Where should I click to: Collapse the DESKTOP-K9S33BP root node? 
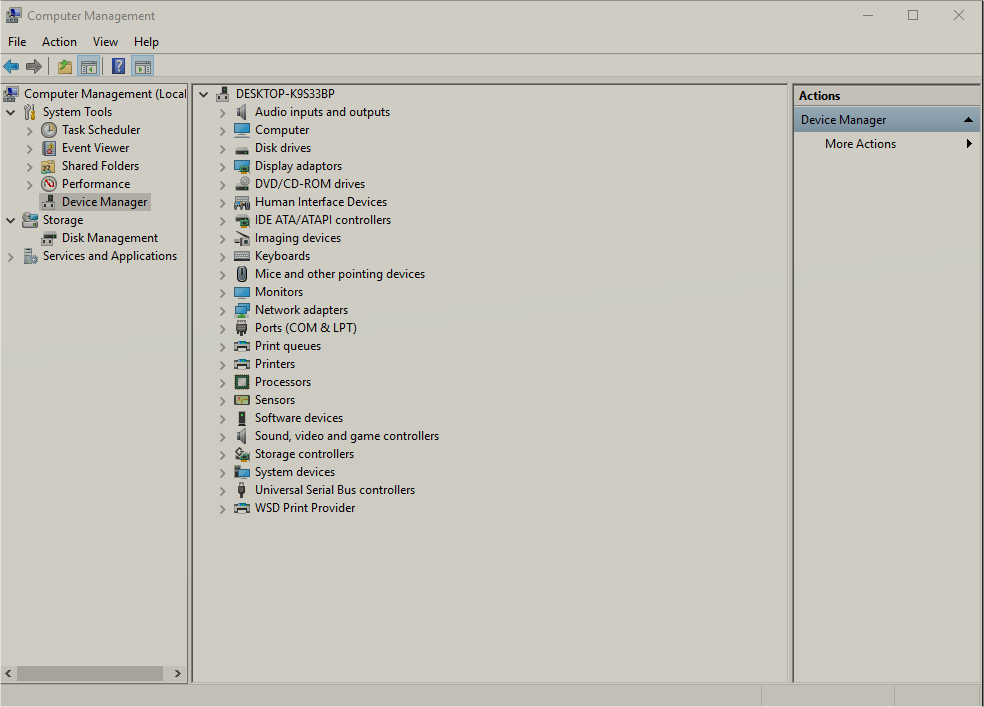click(203, 94)
